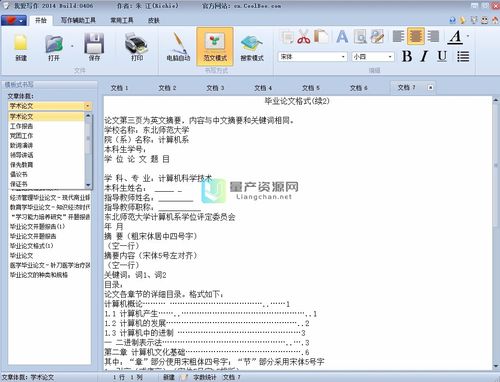Open the red application menu button

pos(14,21)
